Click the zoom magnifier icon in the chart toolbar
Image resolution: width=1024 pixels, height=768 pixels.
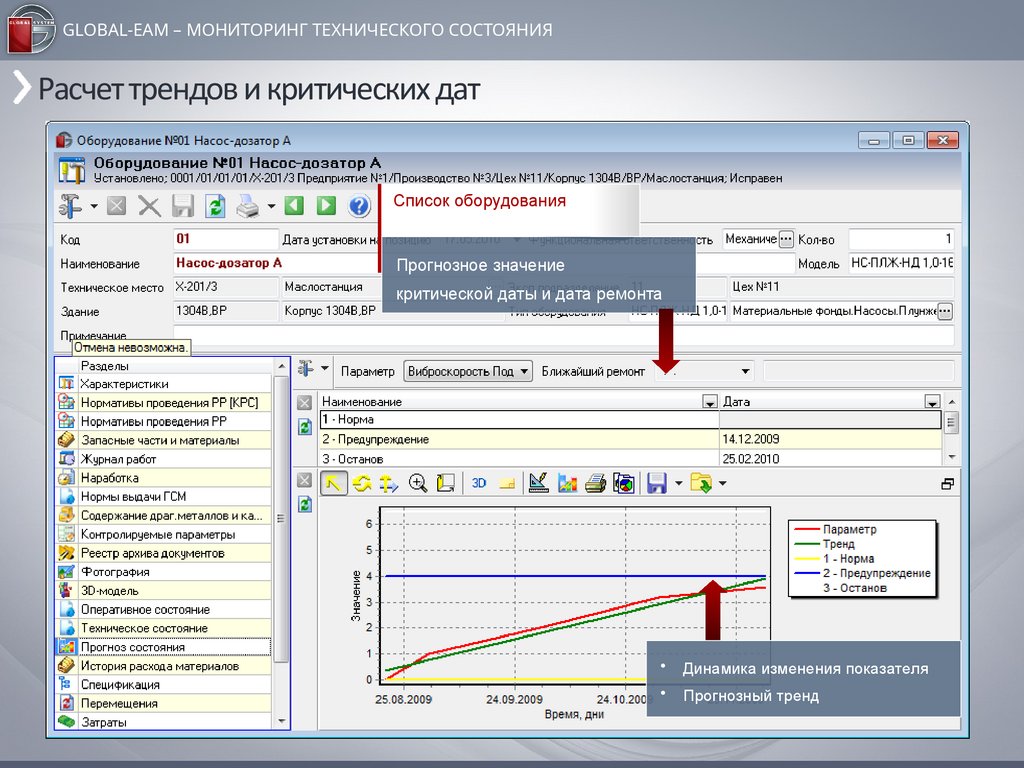click(418, 483)
